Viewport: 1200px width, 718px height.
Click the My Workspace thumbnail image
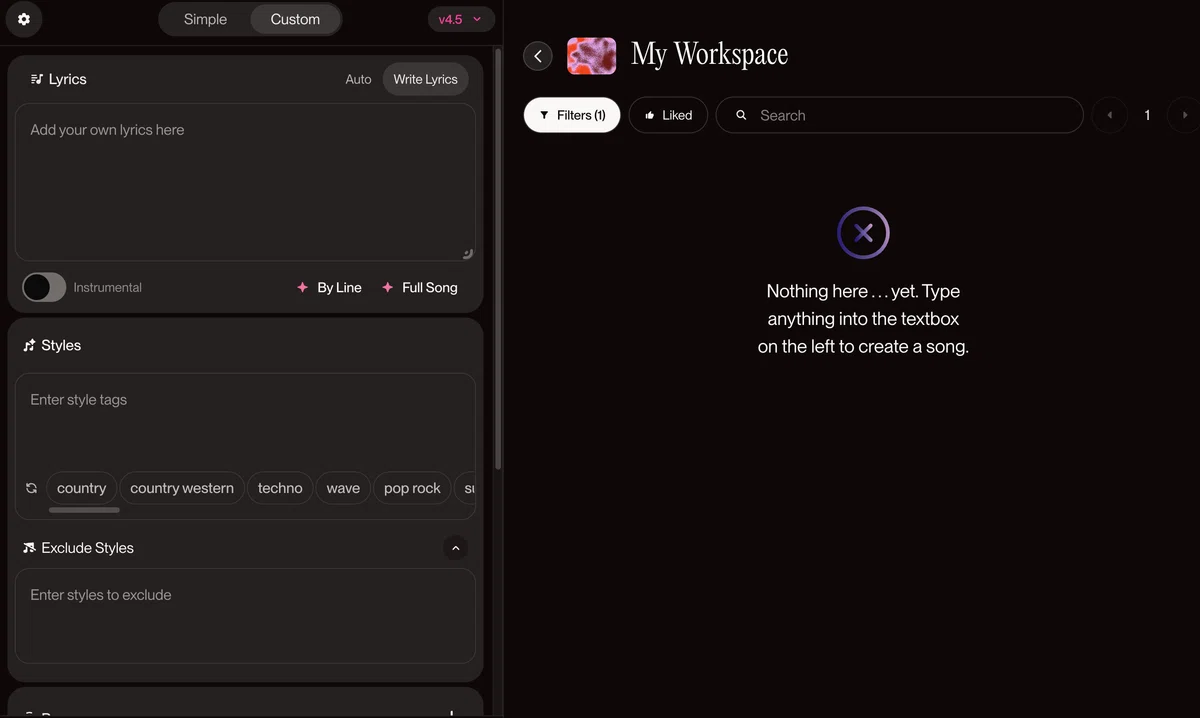(x=592, y=56)
